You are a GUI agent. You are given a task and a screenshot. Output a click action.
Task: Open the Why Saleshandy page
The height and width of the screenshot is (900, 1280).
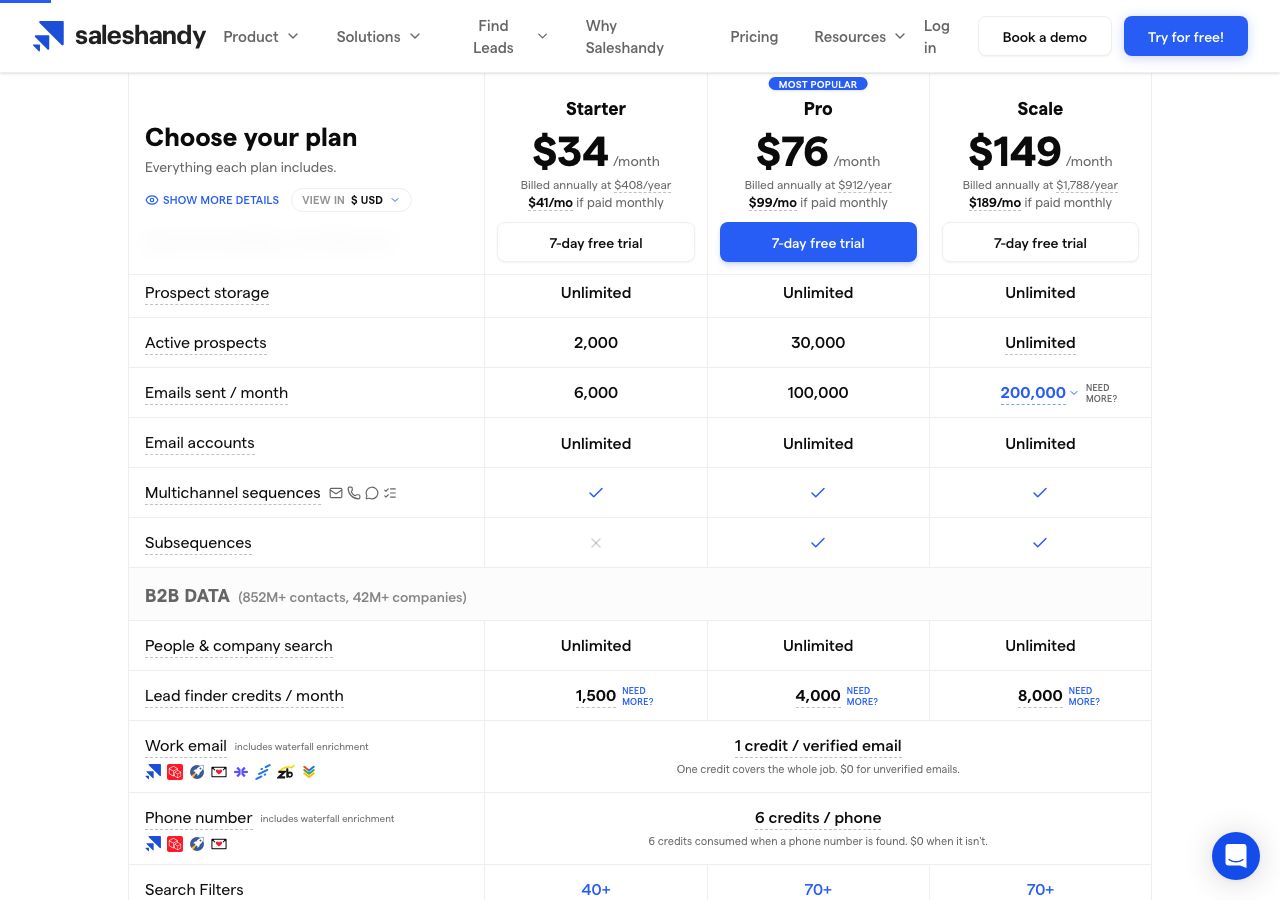pos(625,37)
